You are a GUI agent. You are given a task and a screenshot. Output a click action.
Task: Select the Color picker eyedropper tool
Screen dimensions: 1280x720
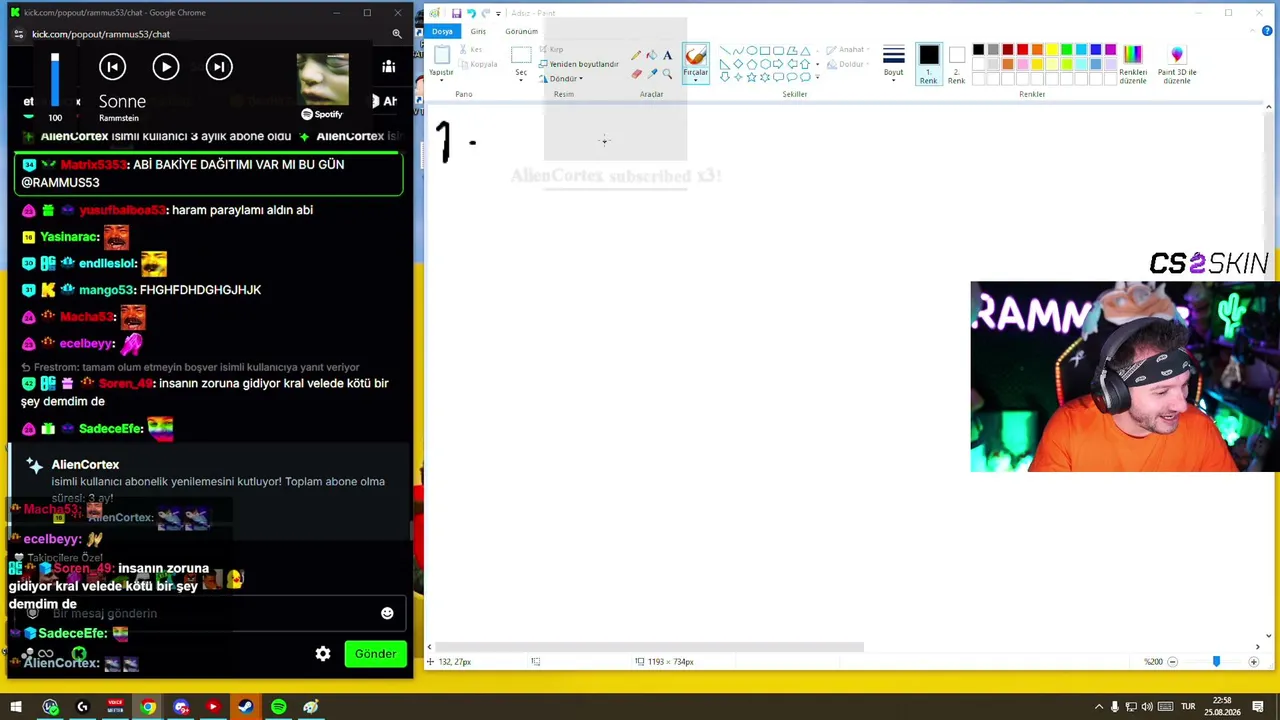tap(652, 73)
